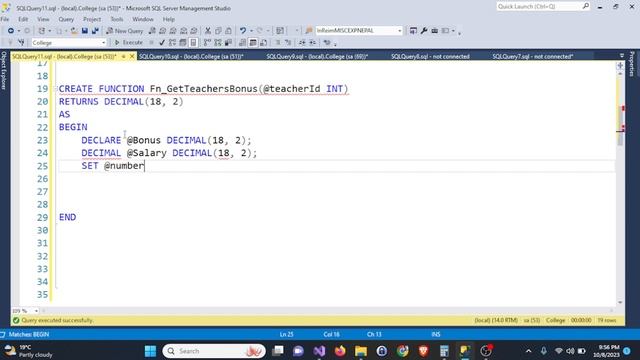This screenshot has width=640, height=360.
Task: Switch to the SQLQuery10.sql tab
Action: [191, 56]
